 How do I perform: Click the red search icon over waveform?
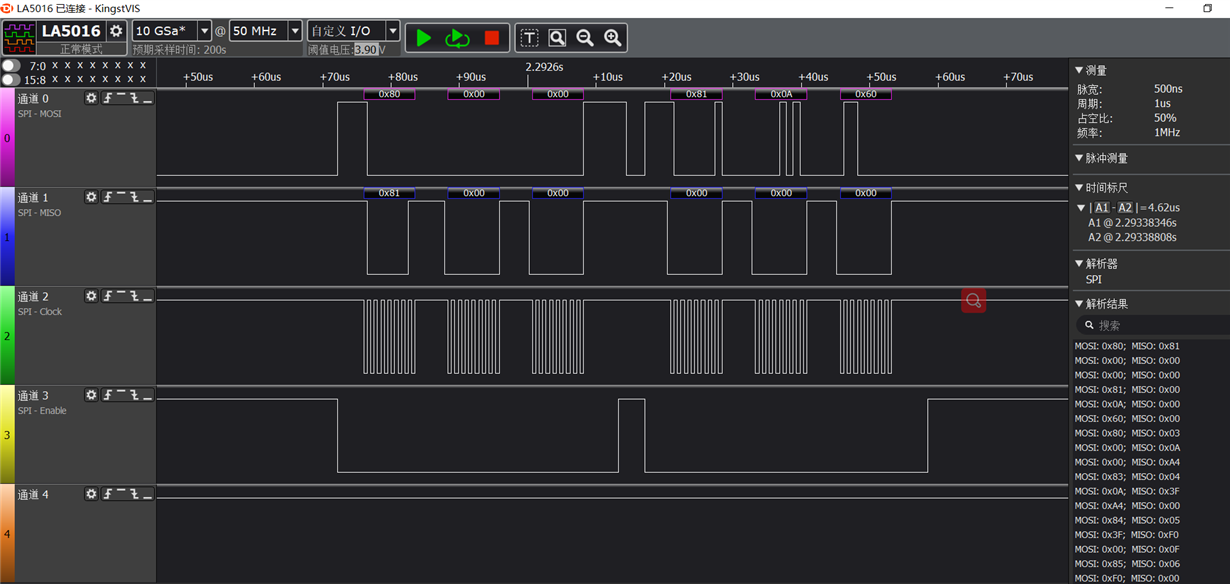[x=974, y=300]
